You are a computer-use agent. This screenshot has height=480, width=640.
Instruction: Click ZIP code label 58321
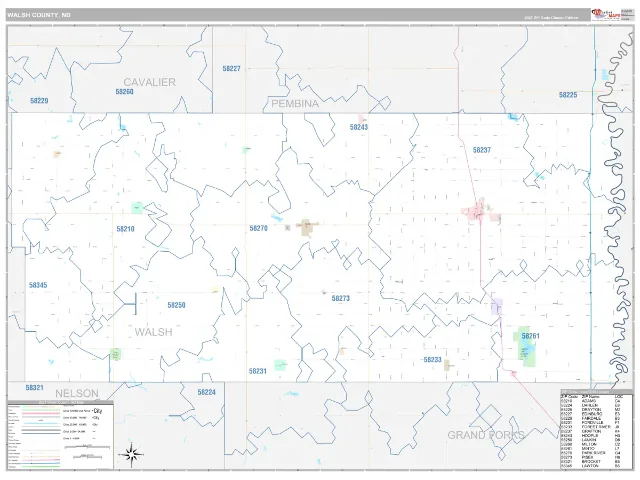(34, 387)
